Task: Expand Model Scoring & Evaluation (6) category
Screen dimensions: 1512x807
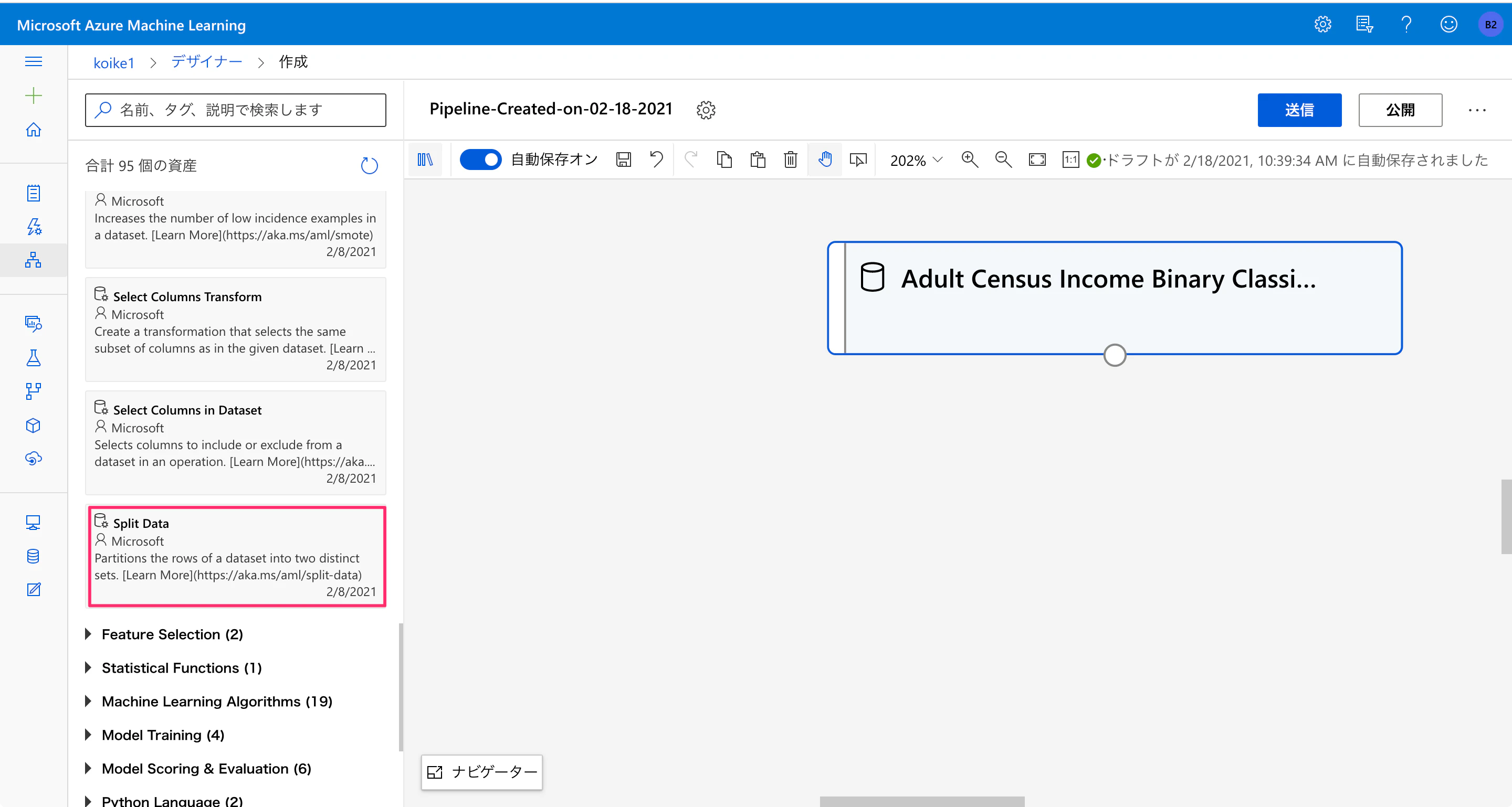Action: click(198, 768)
